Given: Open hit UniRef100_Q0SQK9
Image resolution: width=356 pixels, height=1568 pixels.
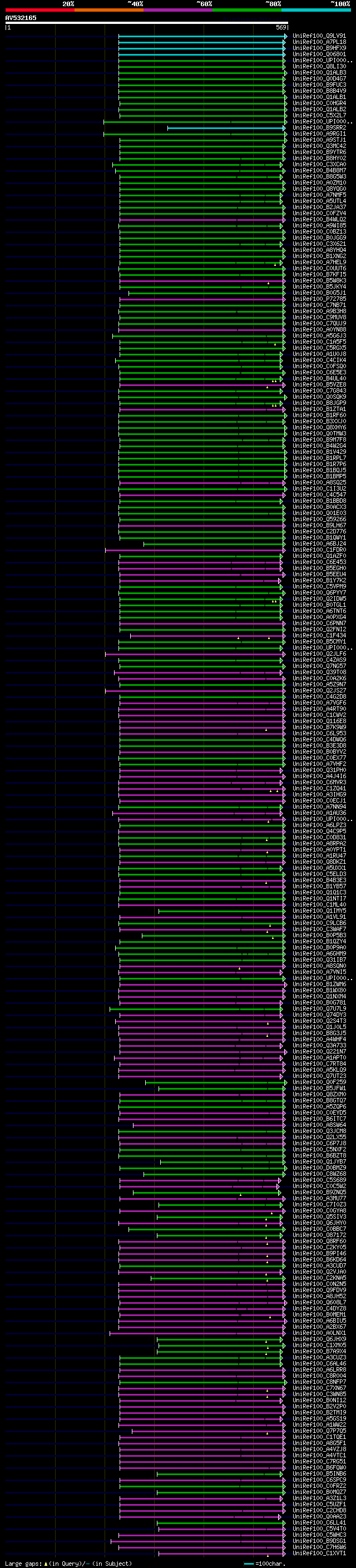Looking at the screenshot, I should [319, 397].
